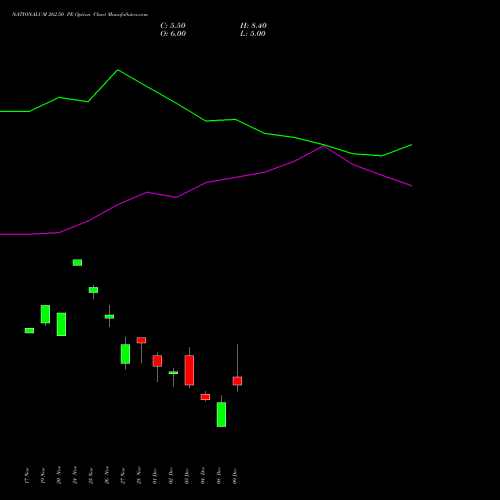Select the 28 Nov red candle
The width and height of the screenshot is (500, 500).
coord(141,340)
